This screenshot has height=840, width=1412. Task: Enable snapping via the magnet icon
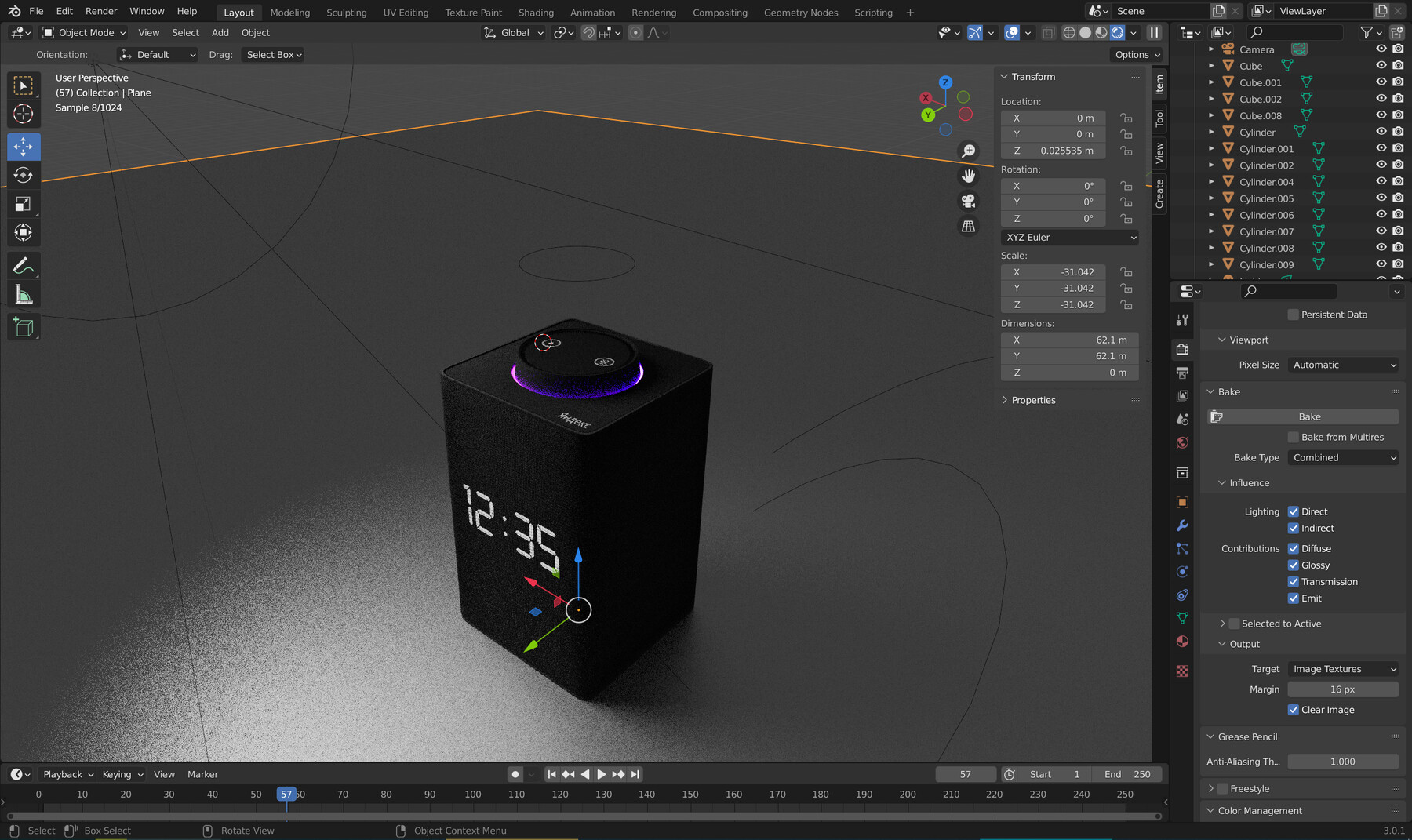[x=588, y=32]
